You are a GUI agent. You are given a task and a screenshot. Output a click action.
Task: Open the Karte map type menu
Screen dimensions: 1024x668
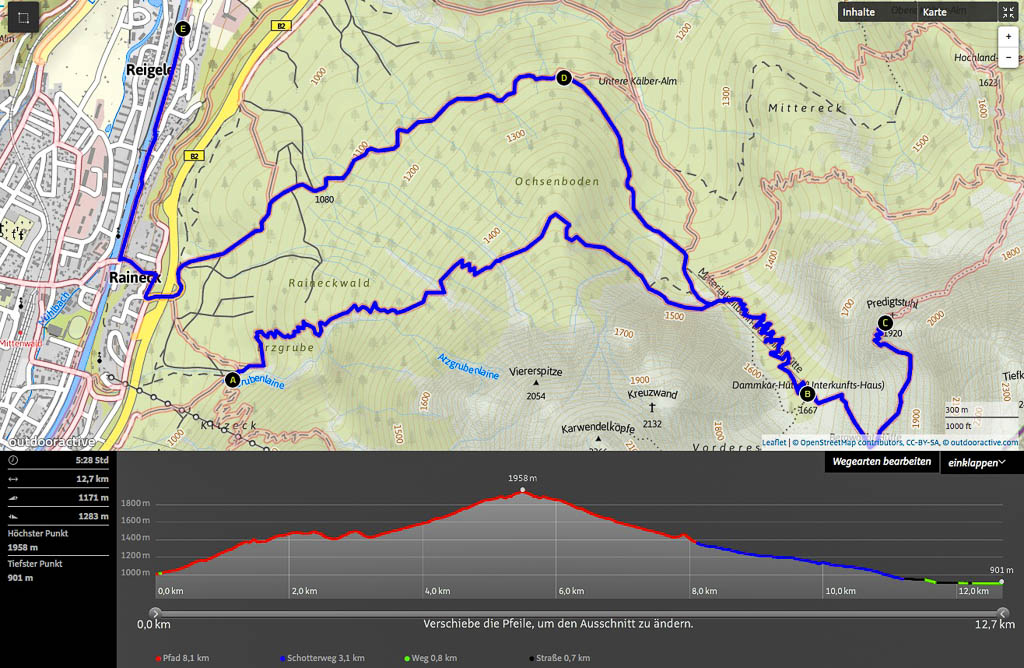(x=935, y=13)
